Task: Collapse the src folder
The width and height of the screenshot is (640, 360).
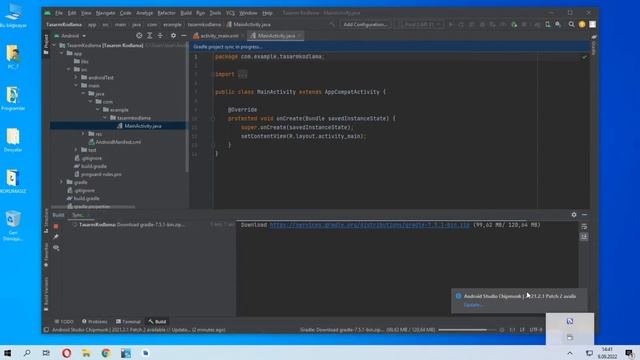Action: pyautogui.click(x=69, y=69)
